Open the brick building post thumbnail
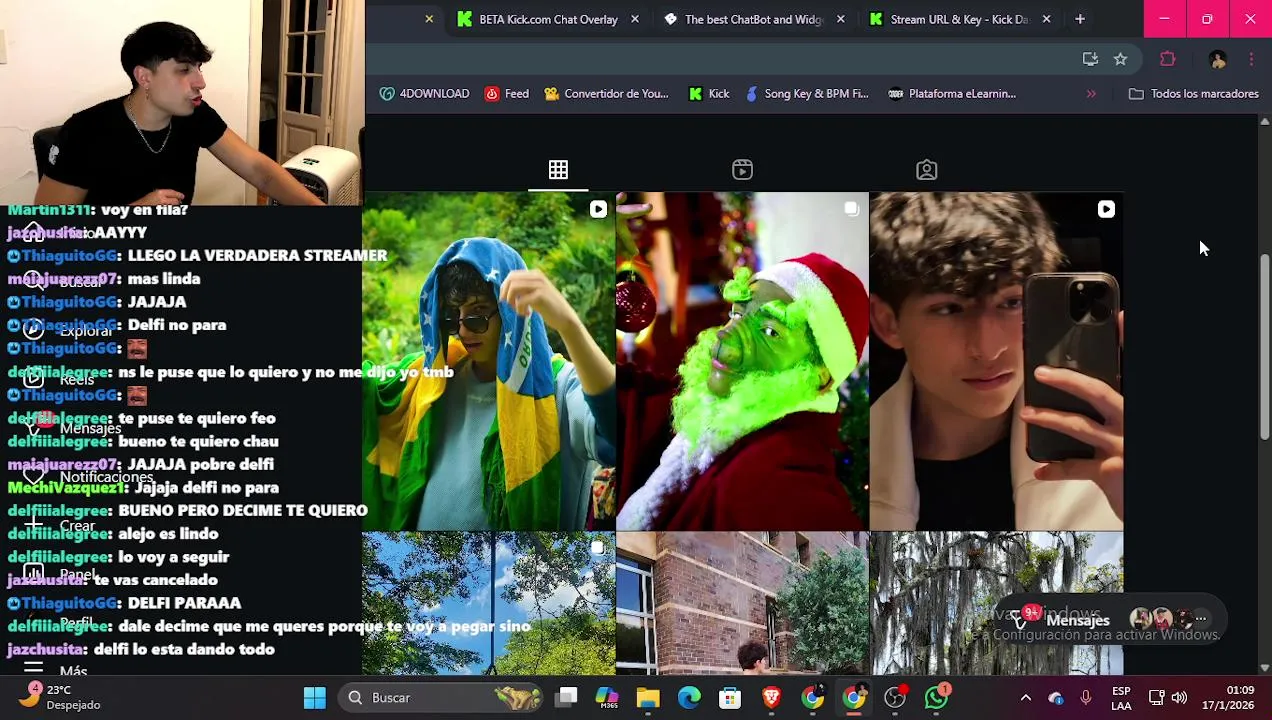The width and height of the screenshot is (1272, 720). pos(742,603)
